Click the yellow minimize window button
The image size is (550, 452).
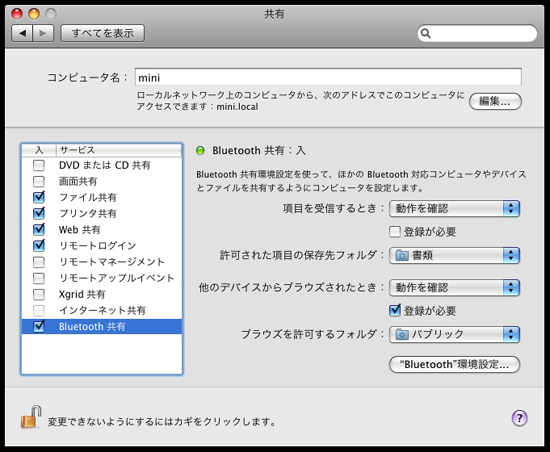coord(34,14)
